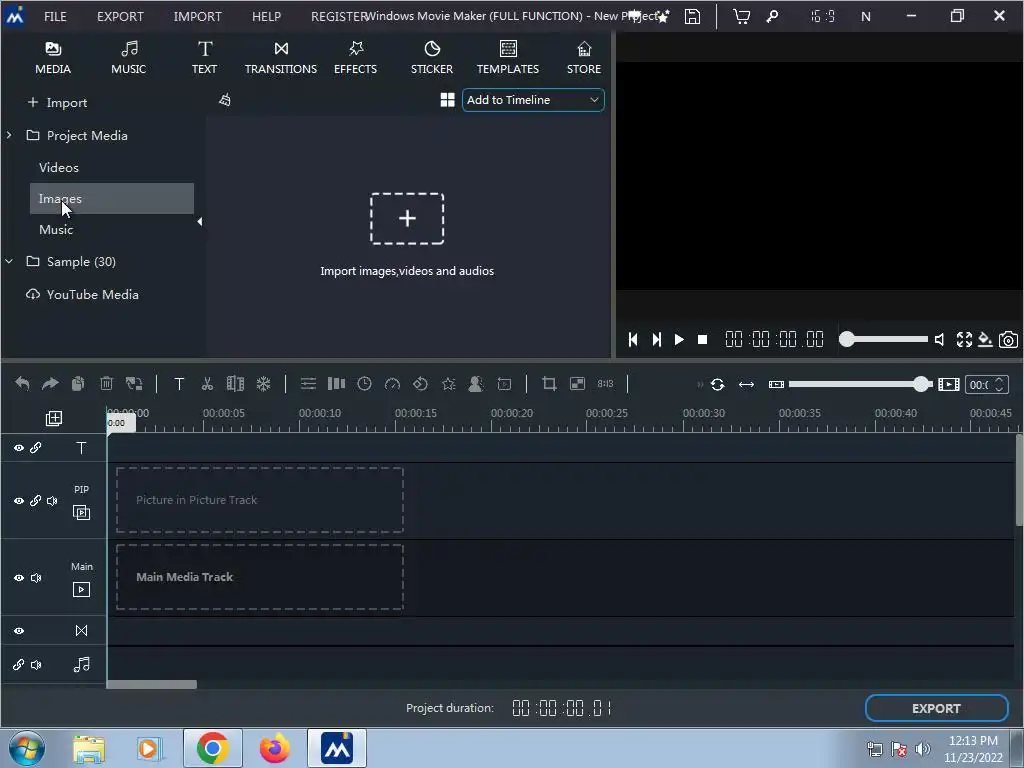Select the crop tool
The image size is (1024, 768).
pos(549,384)
